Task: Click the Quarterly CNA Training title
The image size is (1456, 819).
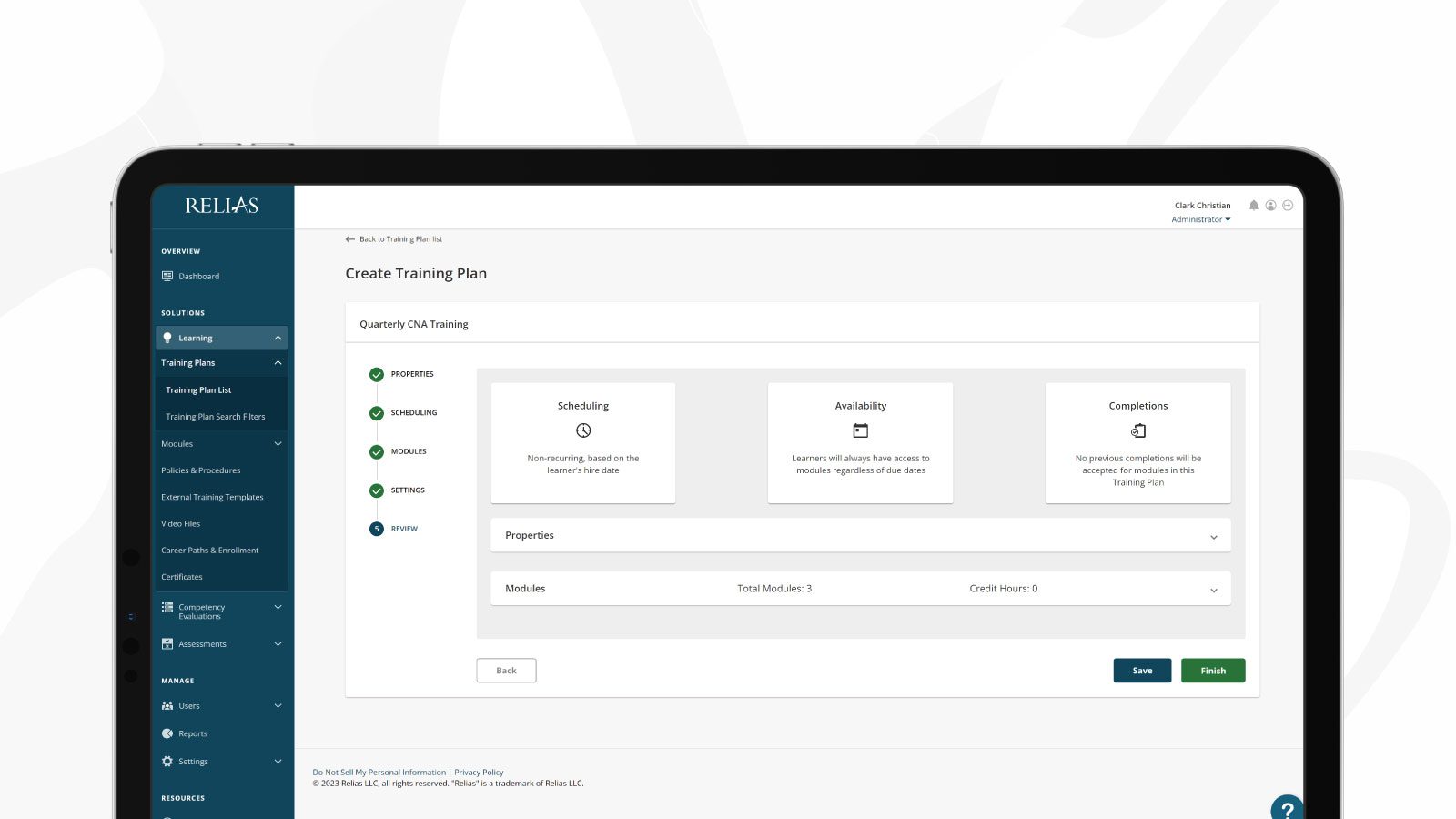Action: [414, 324]
